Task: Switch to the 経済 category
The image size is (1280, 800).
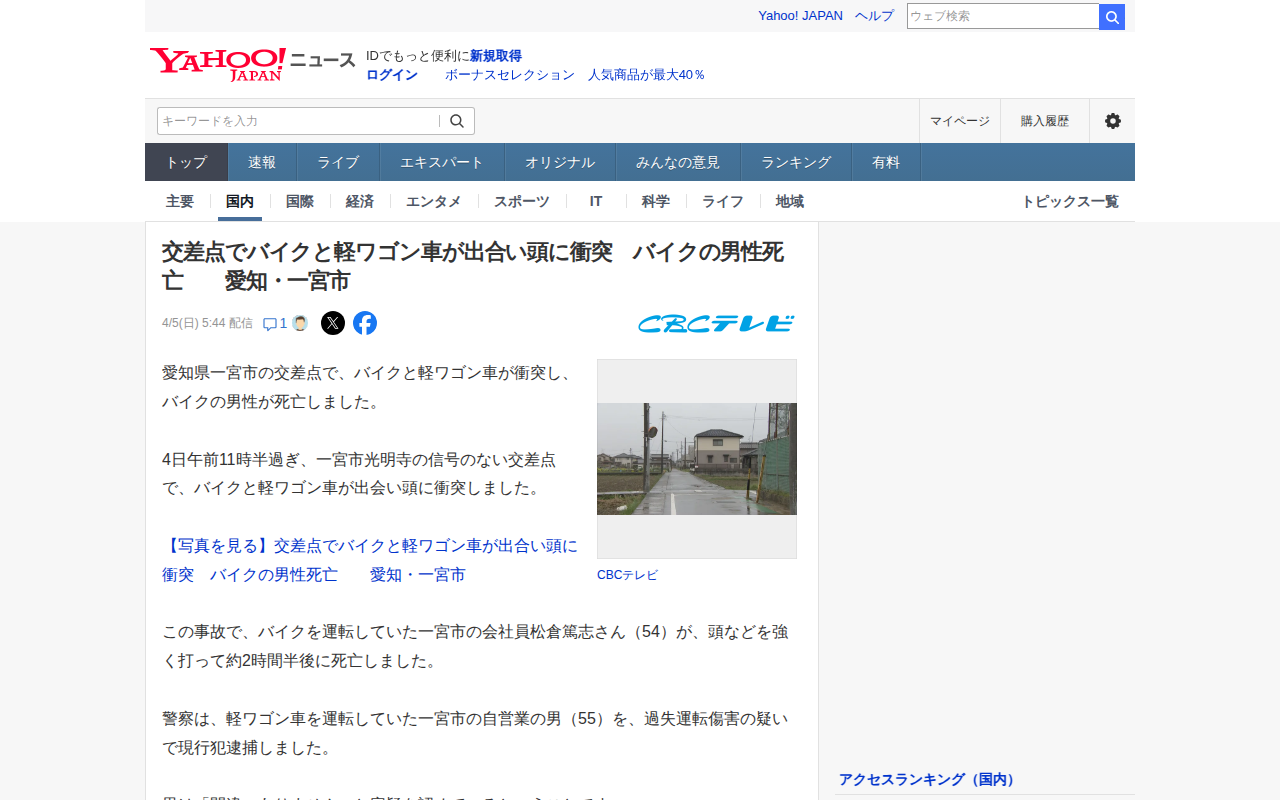Action: pos(360,201)
